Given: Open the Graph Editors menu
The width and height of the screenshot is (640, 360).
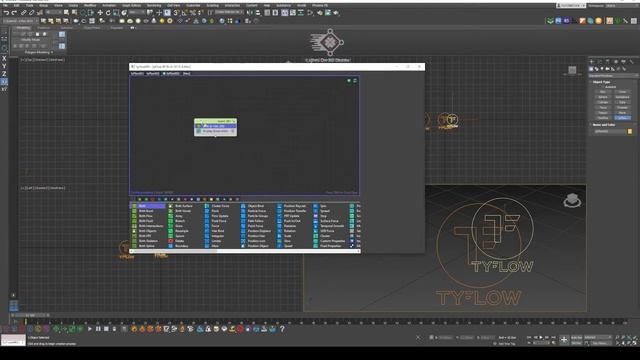Looking at the screenshot, I should tap(131, 6).
